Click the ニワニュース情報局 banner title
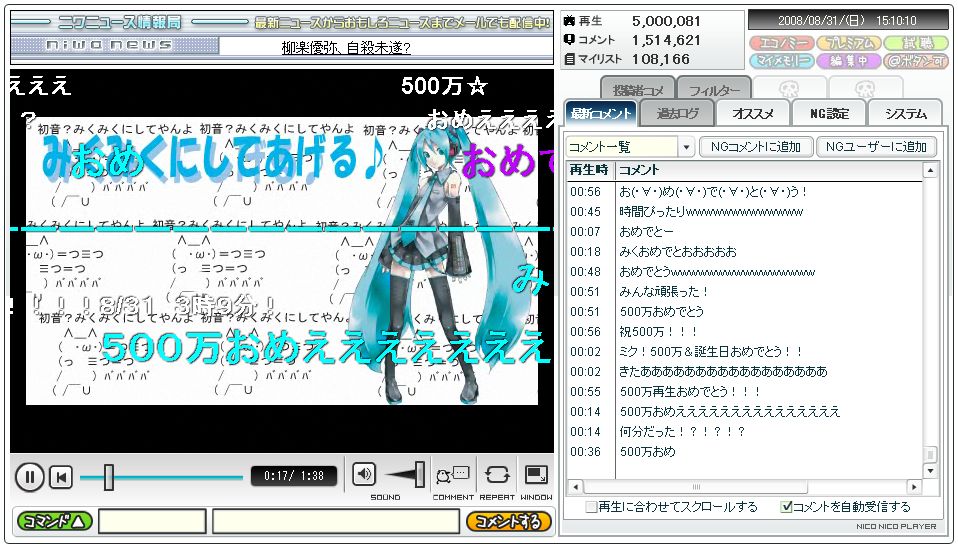Image resolution: width=958 pixels, height=548 pixels. [x=120, y=23]
